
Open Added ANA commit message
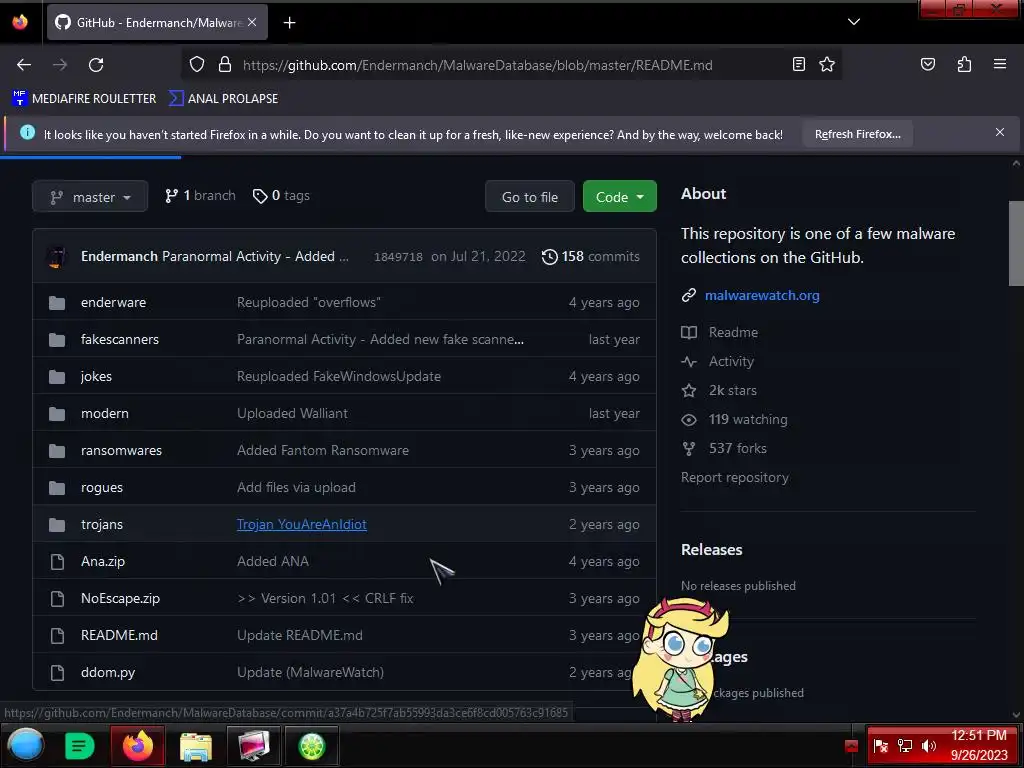(273, 562)
